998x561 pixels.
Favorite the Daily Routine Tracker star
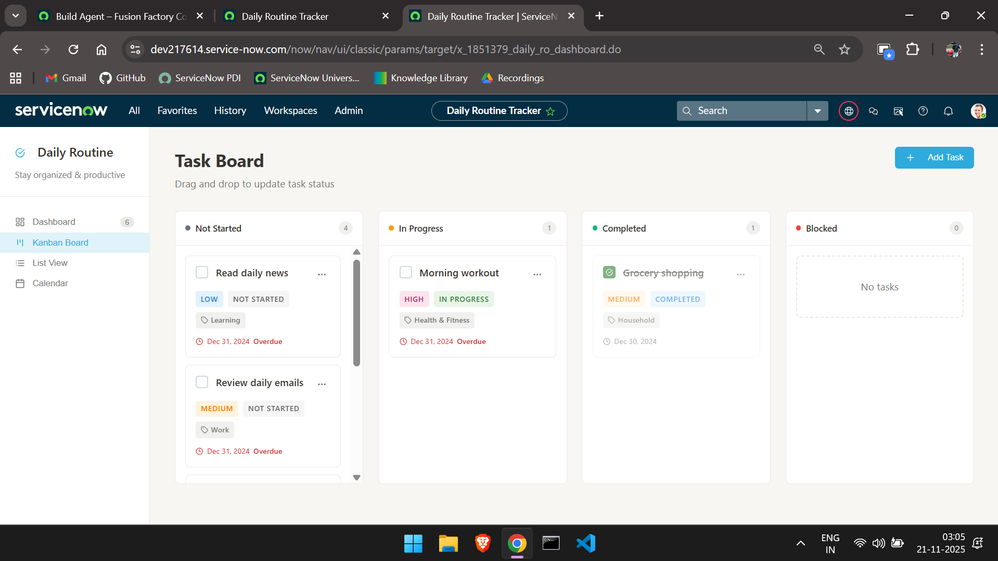click(551, 111)
